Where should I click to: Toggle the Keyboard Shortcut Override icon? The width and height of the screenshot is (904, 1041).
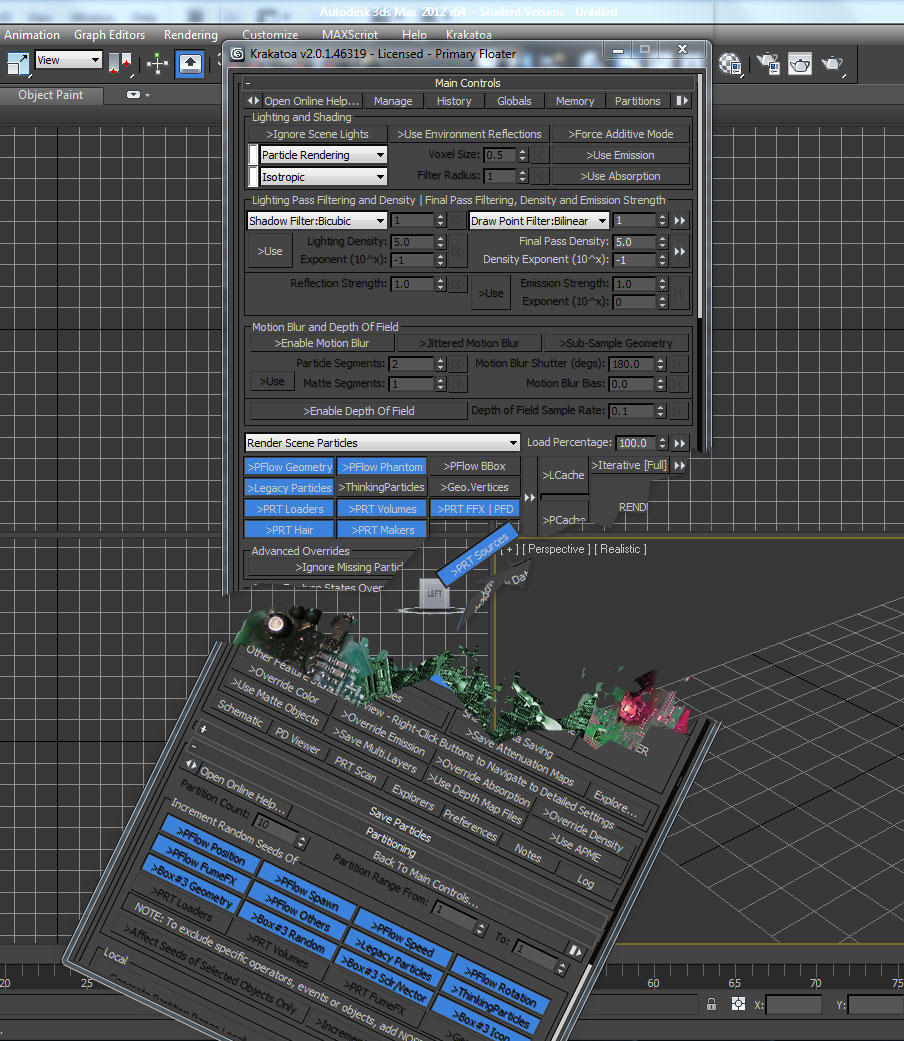[190, 64]
